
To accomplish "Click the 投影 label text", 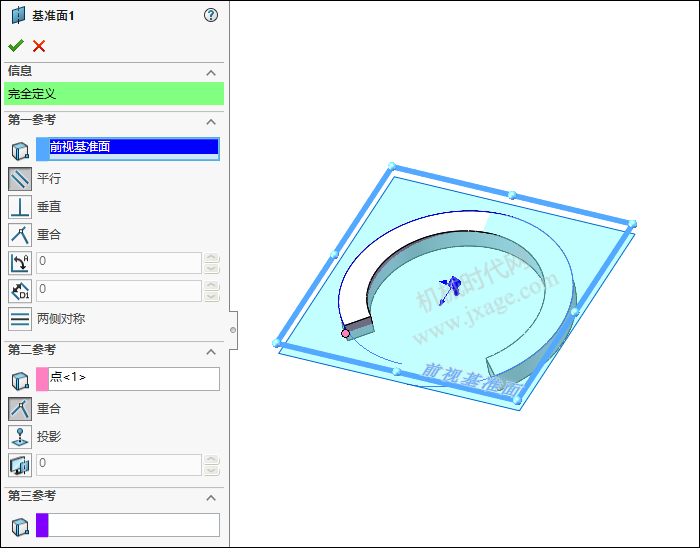I will point(49,436).
